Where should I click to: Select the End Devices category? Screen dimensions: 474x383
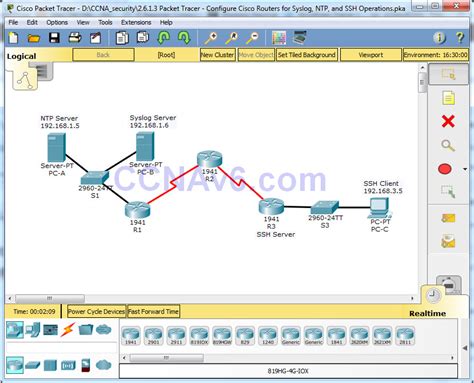tap(33, 330)
